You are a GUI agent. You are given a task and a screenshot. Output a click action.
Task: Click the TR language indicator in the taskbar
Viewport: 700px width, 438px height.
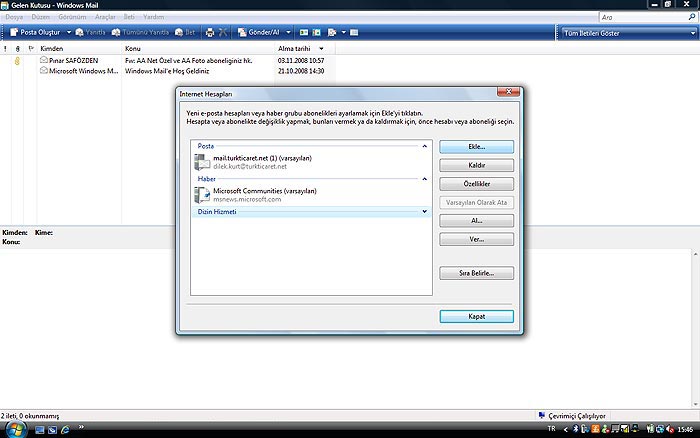click(552, 429)
